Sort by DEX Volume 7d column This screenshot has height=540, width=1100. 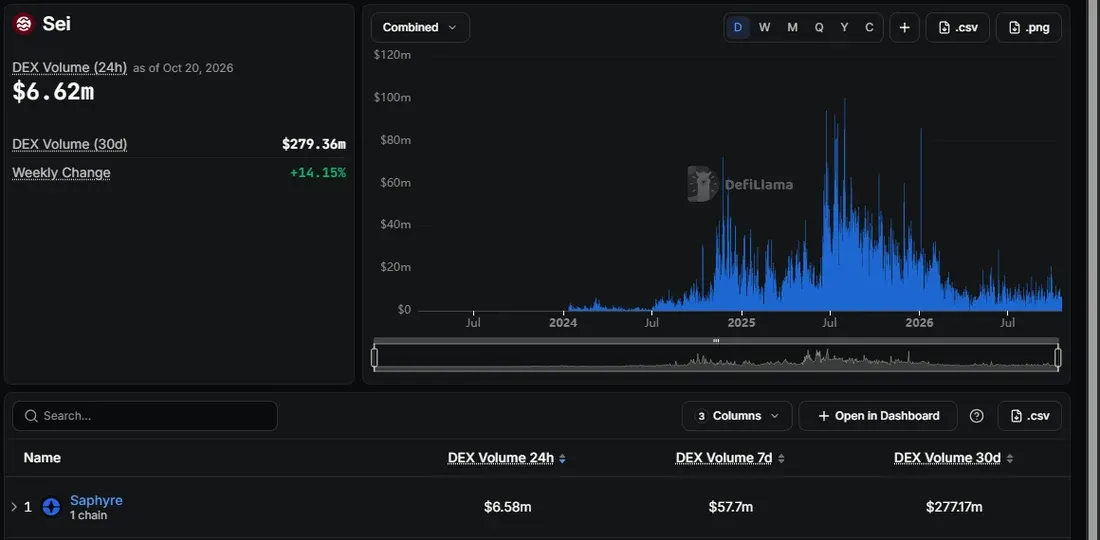pos(730,458)
